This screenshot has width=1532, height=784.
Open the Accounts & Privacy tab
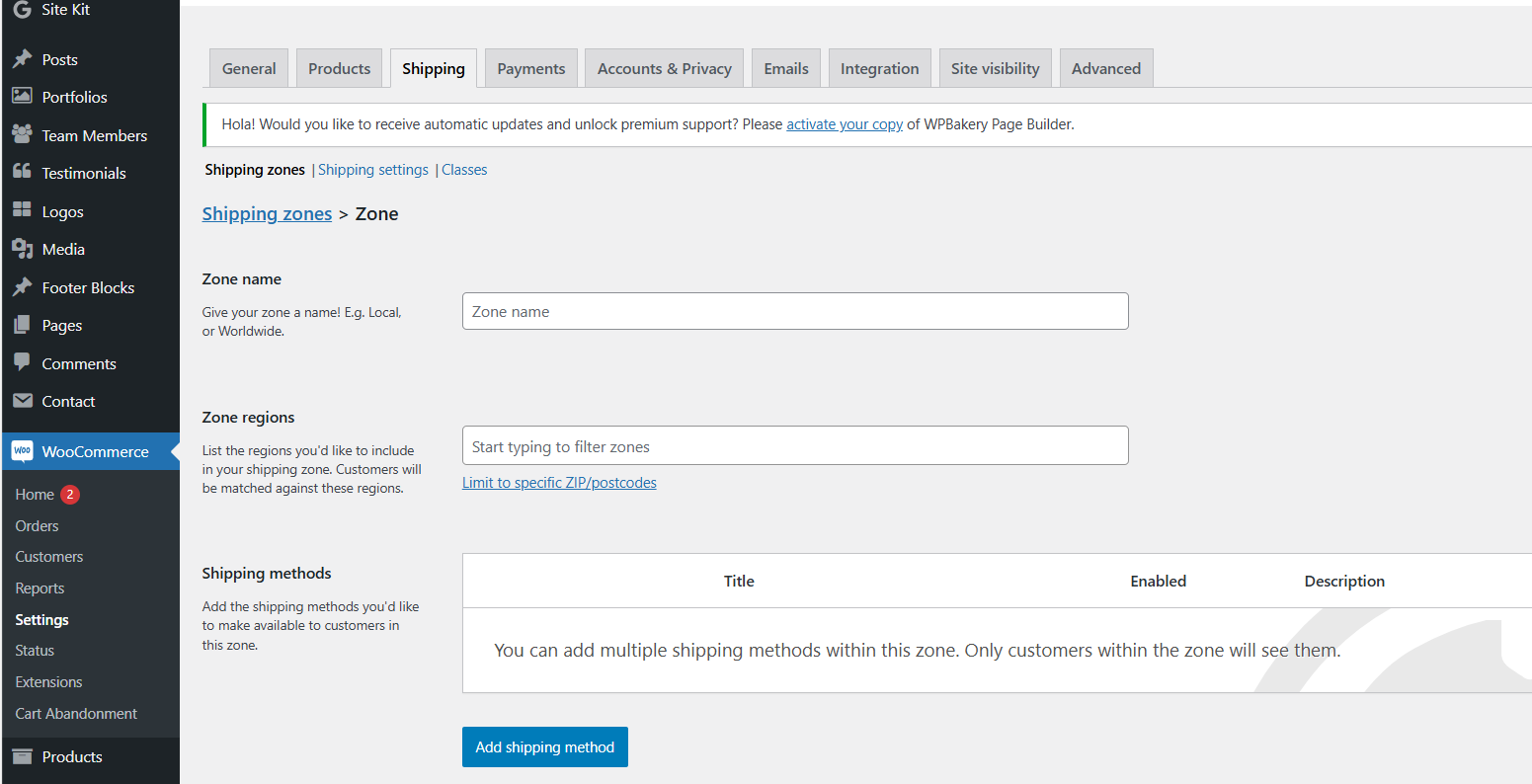664,67
